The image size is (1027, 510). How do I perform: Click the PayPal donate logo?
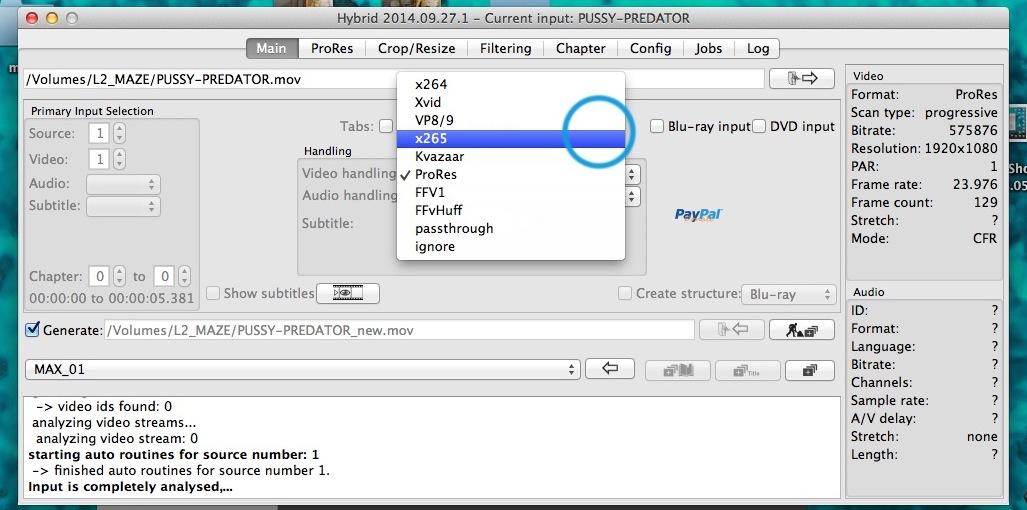click(698, 215)
